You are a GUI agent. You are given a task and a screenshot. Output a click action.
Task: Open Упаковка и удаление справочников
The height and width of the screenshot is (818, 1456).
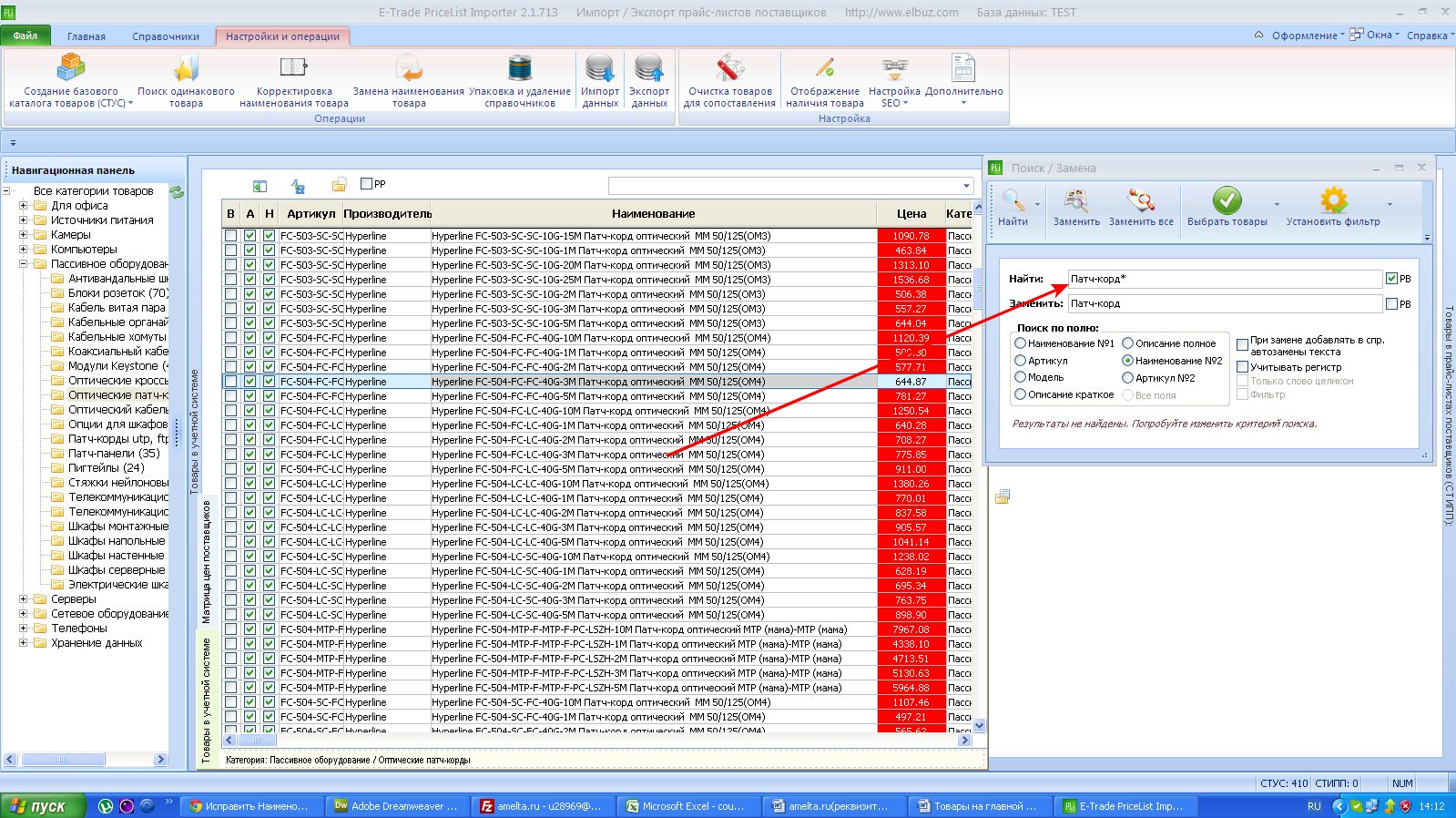[x=520, y=80]
